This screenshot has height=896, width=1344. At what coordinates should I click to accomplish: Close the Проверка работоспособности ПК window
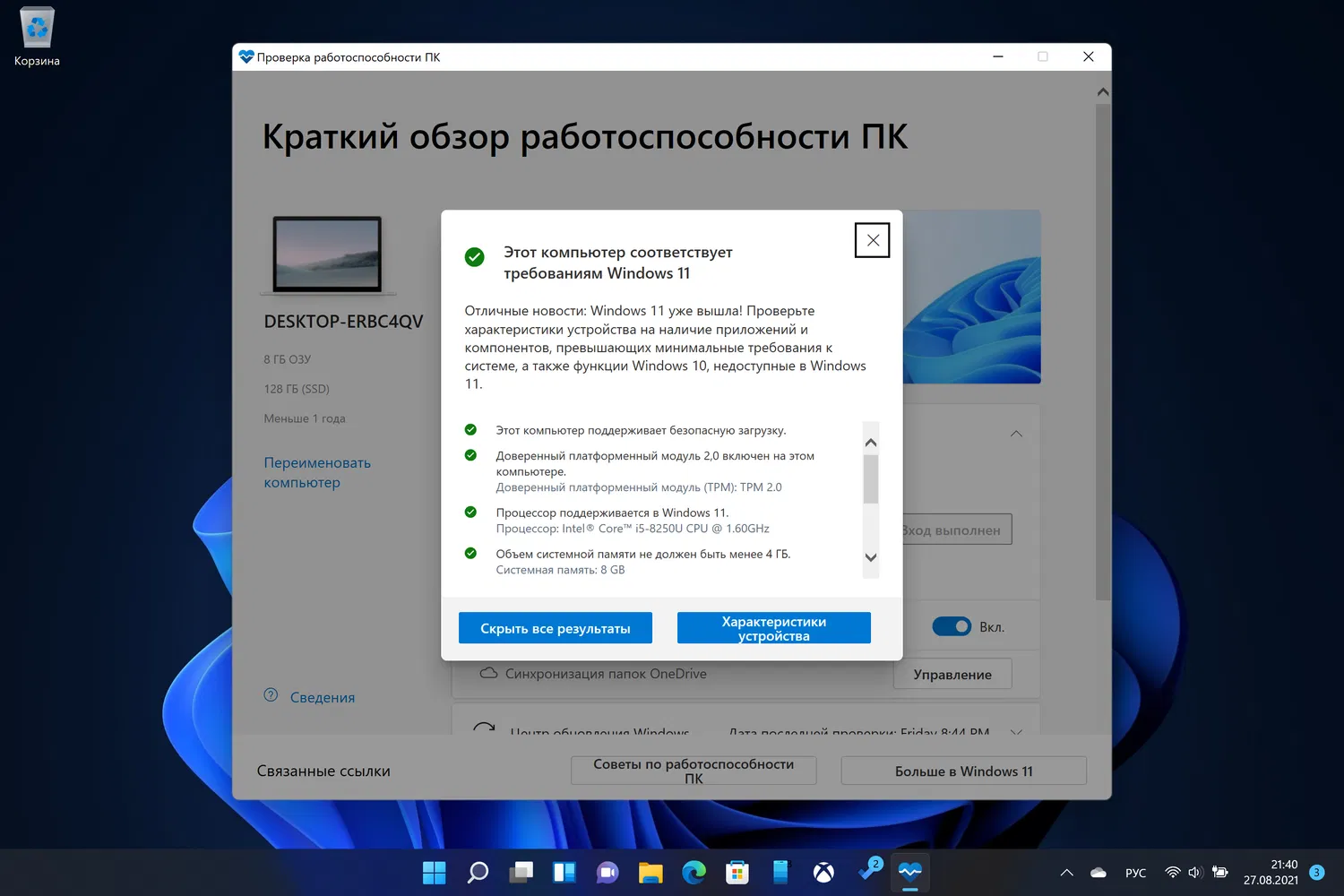(x=1089, y=56)
